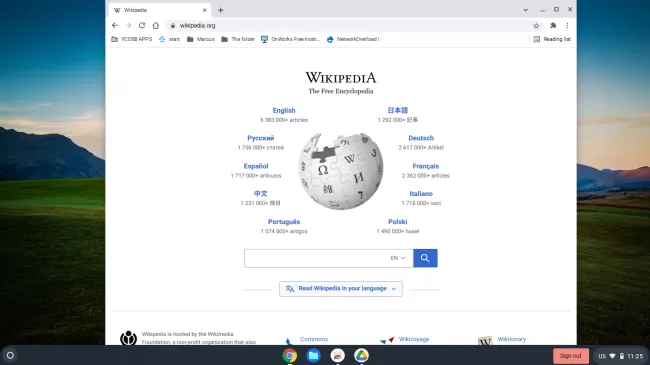Image resolution: width=650 pixels, height=365 pixels.
Task: Open the YCOSB APPS bookmark folder
Action: click(x=132, y=39)
